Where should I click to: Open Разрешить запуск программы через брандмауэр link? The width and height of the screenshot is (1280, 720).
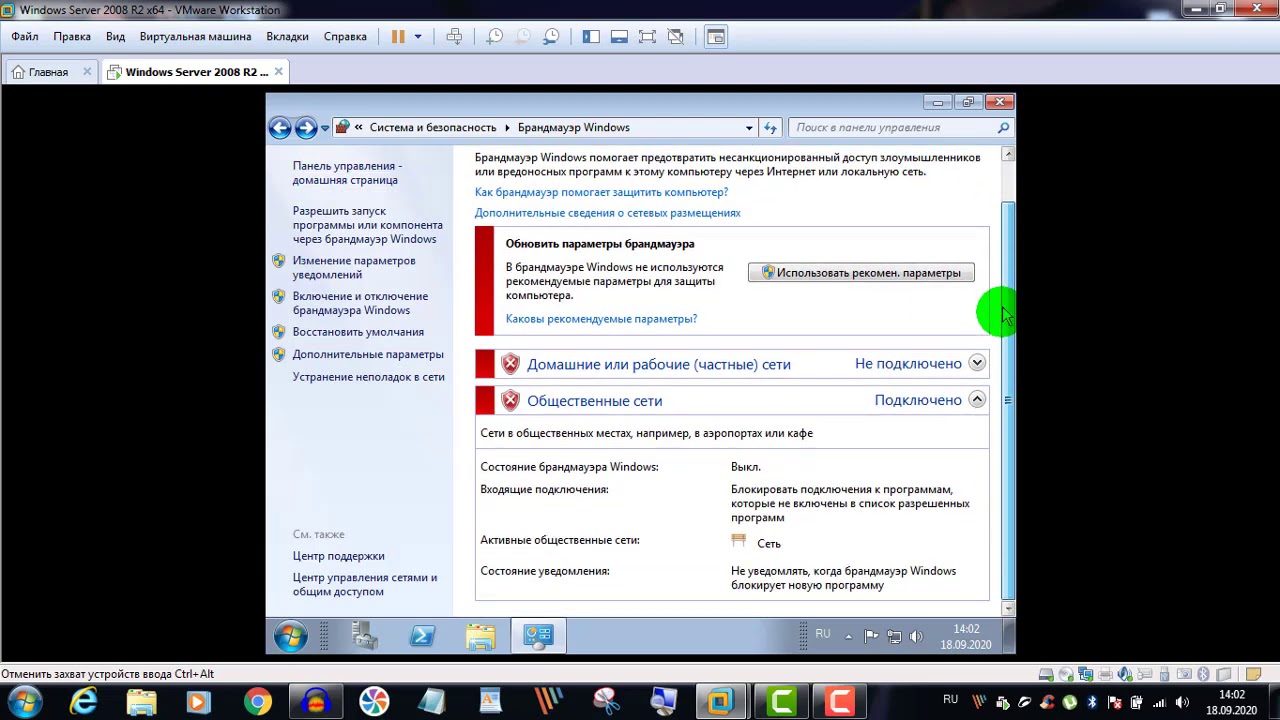(x=367, y=225)
